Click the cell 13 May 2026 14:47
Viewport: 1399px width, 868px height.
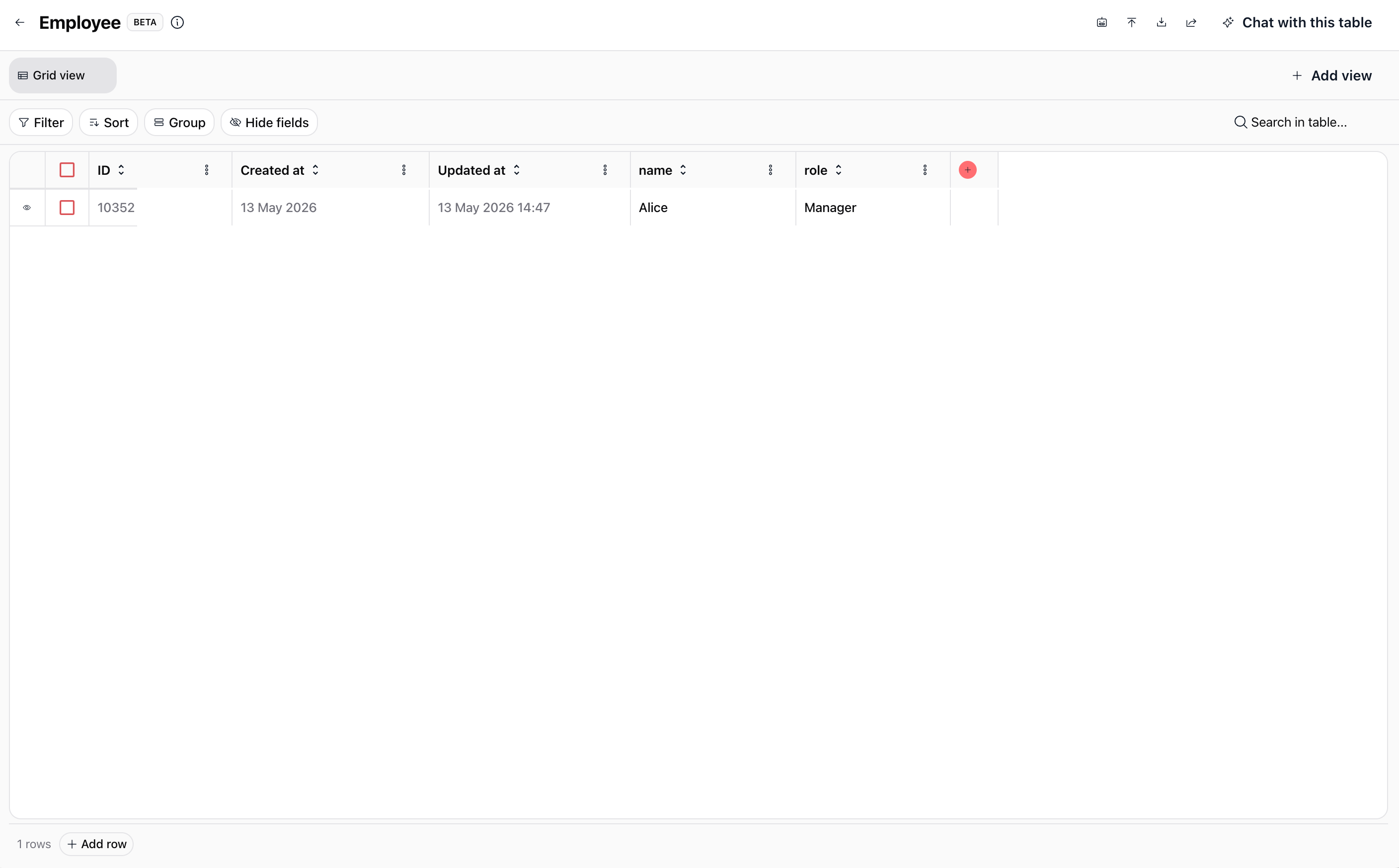click(x=530, y=207)
